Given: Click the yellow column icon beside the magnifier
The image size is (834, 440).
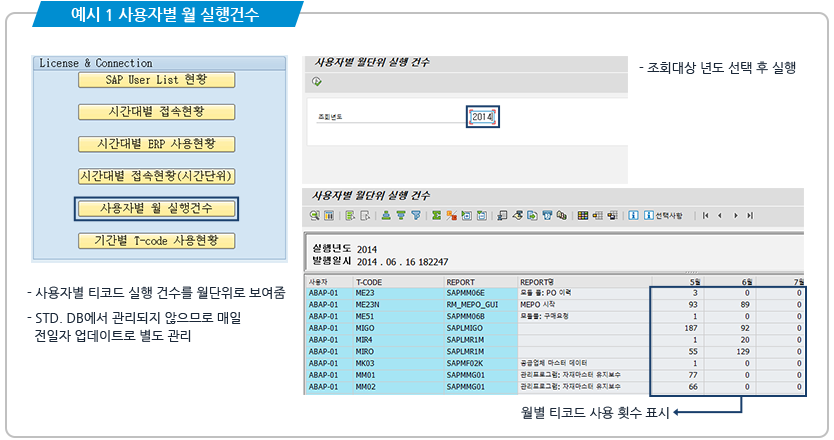Looking at the screenshot, I should point(329,215).
